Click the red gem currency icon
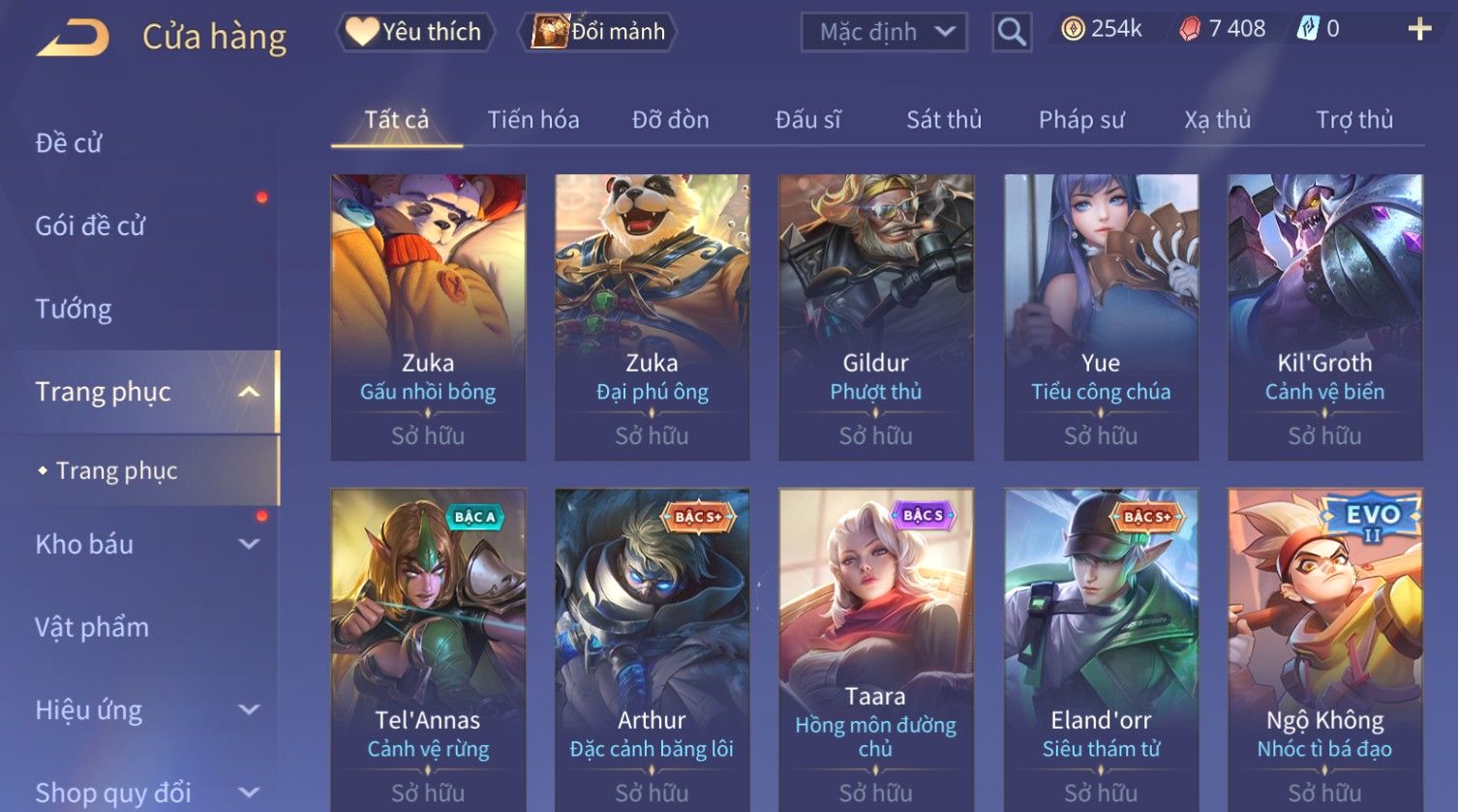Screen dimensions: 1458x812 point(1190,29)
